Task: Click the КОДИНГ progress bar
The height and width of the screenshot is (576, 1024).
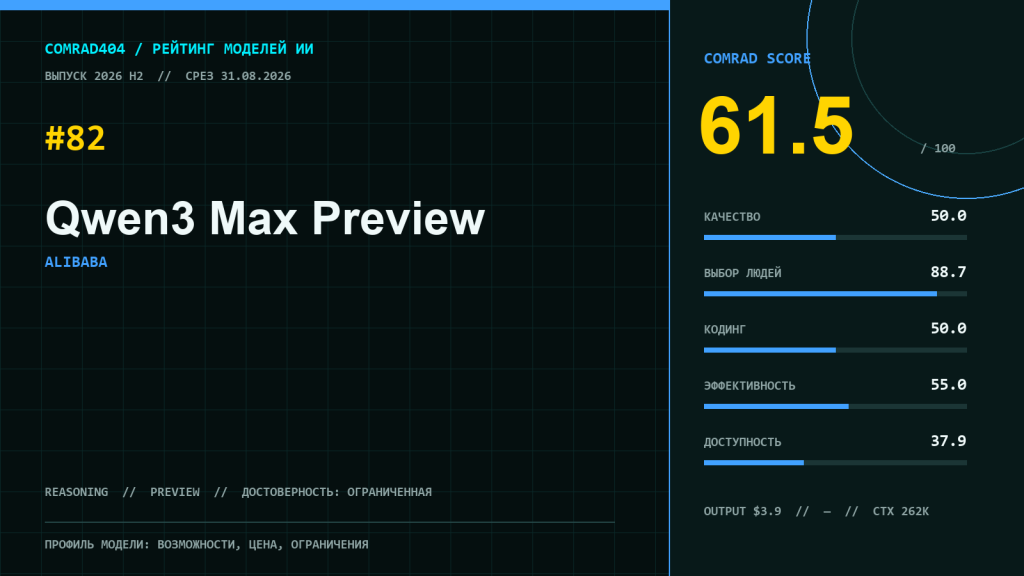Action: [x=835, y=350]
